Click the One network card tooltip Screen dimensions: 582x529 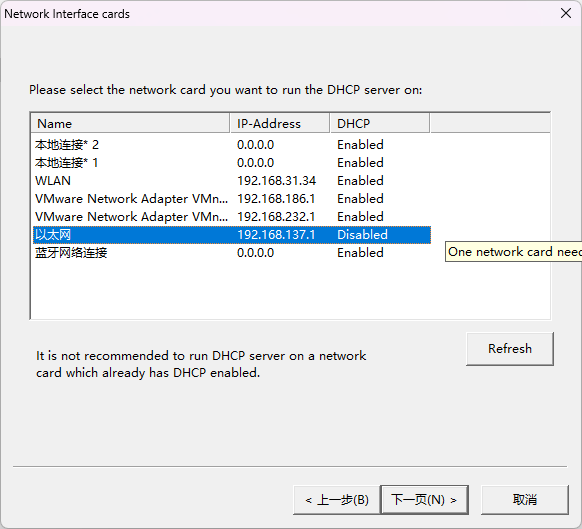coord(513,252)
